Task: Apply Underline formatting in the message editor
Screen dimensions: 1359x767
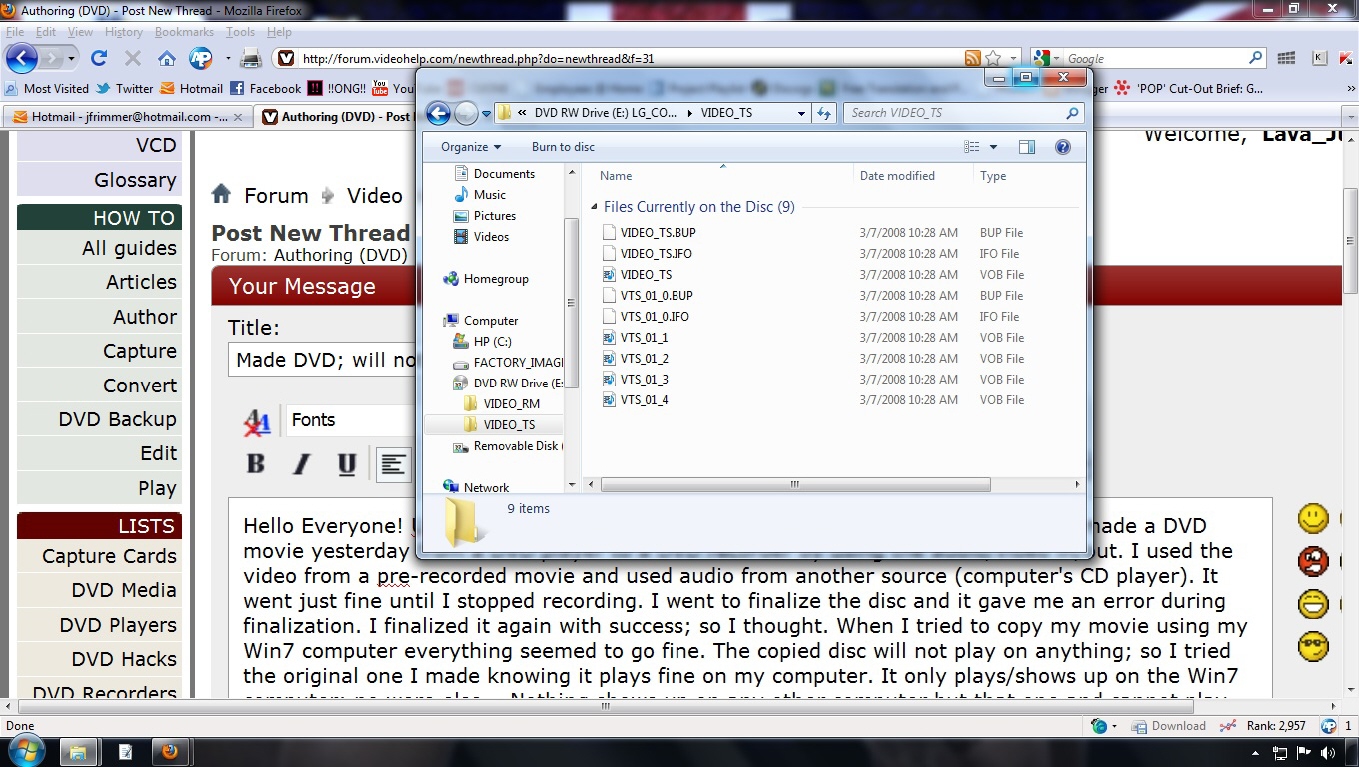Action: tap(347, 464)
